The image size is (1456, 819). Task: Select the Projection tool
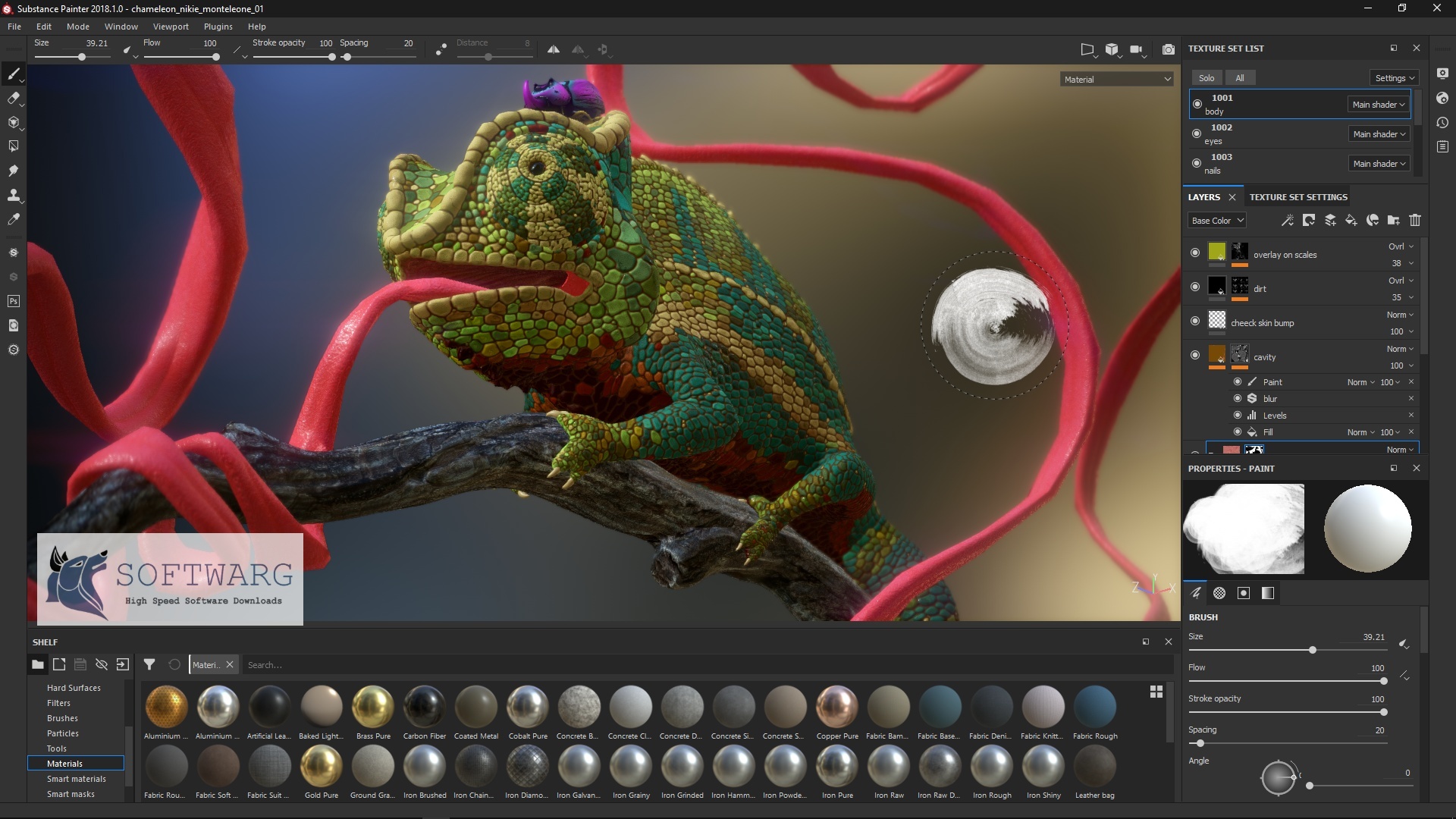13,122
